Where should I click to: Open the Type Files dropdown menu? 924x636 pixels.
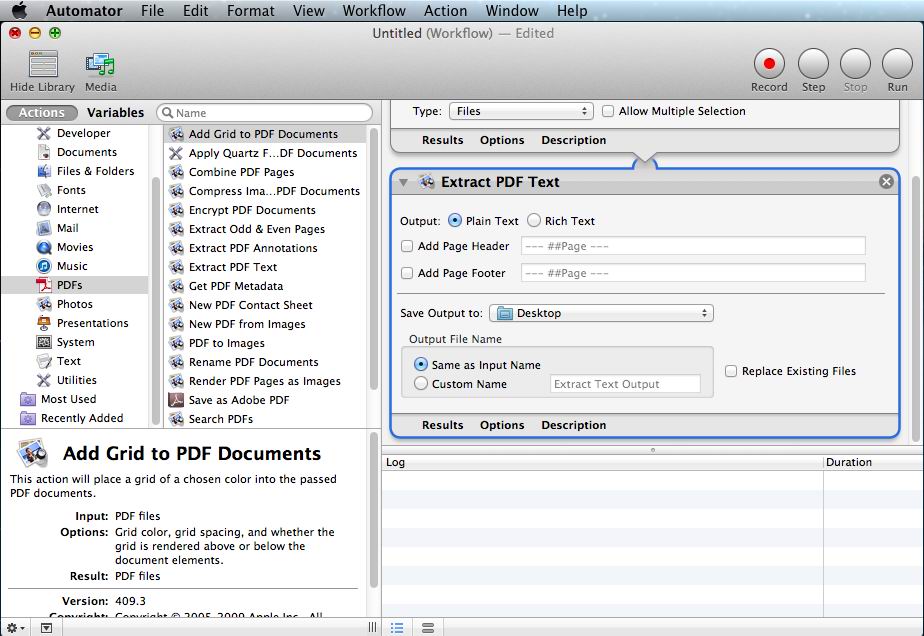tap(522, 112)
